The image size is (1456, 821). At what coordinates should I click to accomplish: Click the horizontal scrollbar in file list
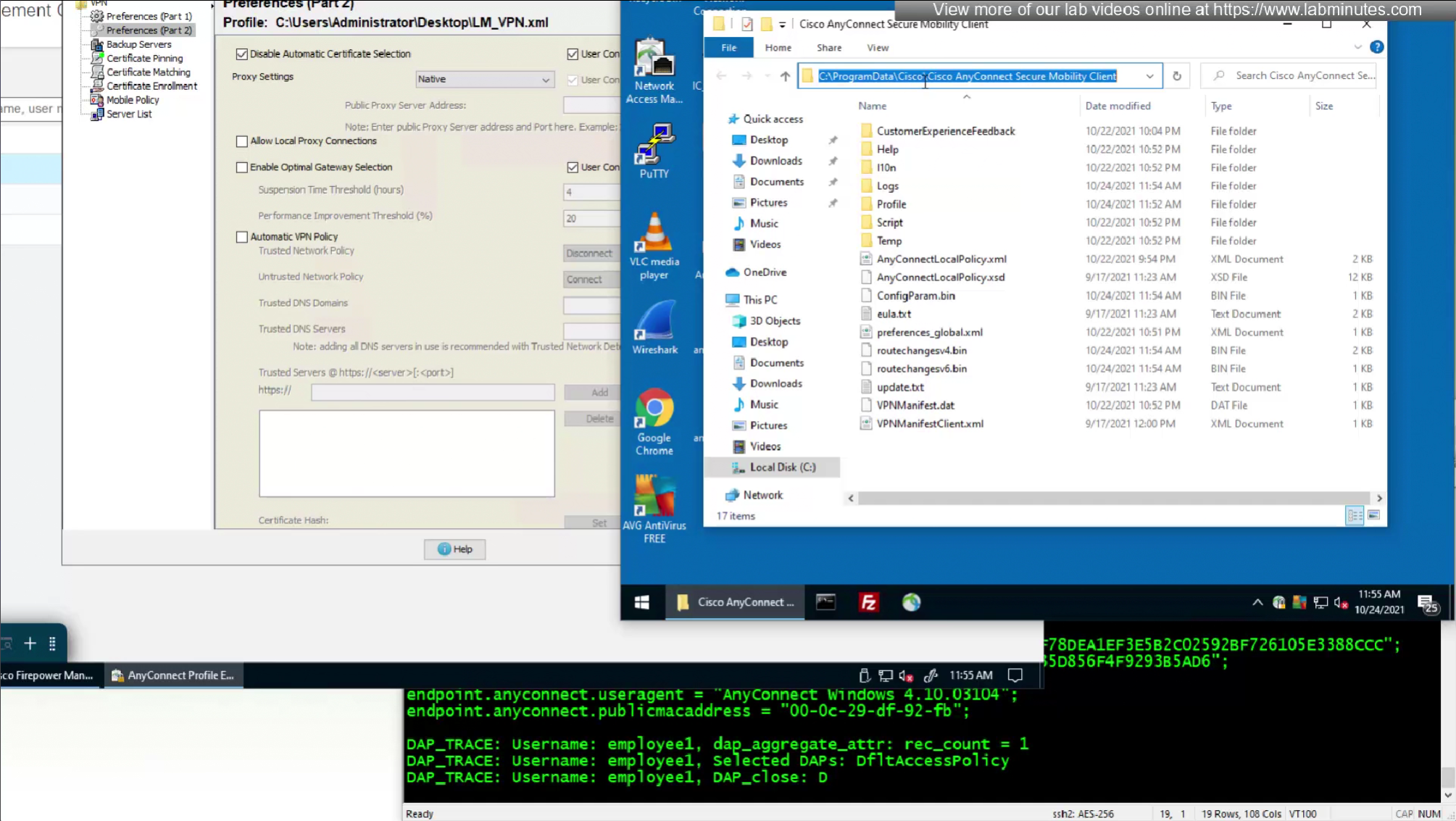click(x=1115, y=499)
